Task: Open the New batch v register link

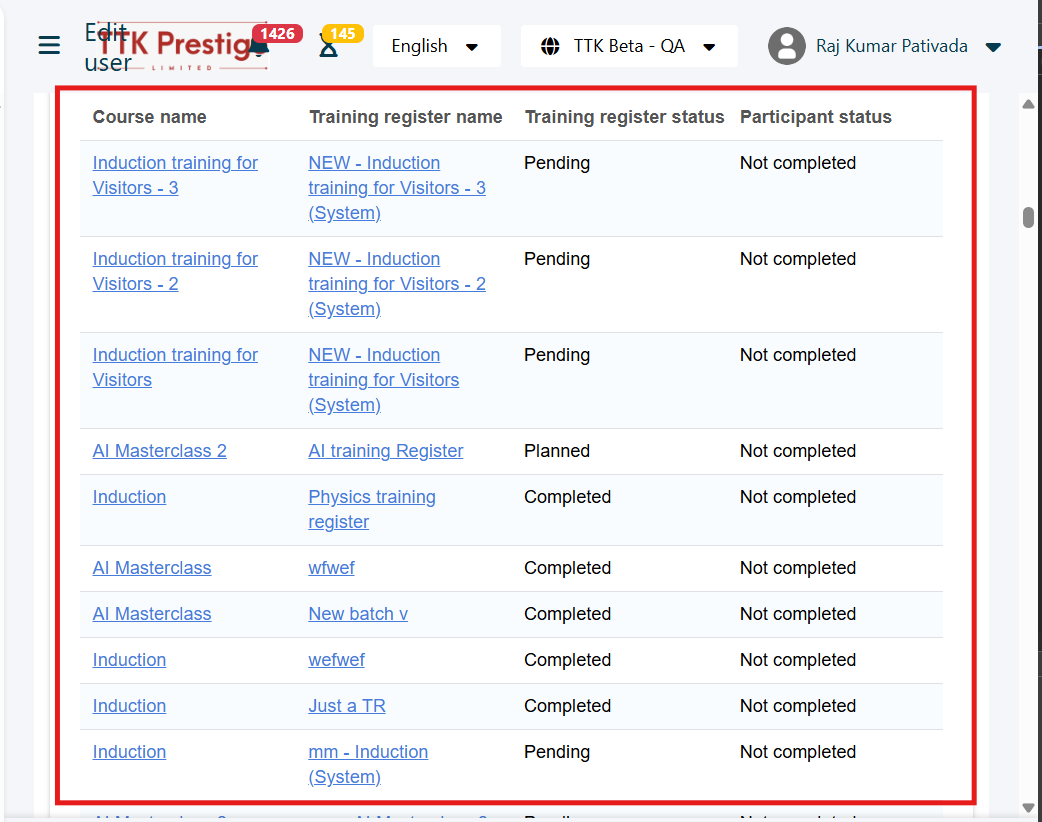Action: tap(358, 614)
